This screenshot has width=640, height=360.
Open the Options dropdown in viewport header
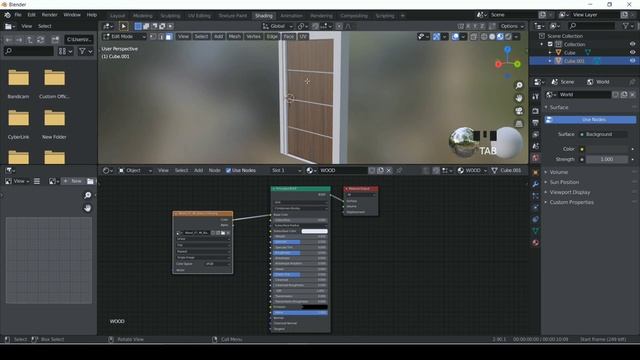pos(512,26)
